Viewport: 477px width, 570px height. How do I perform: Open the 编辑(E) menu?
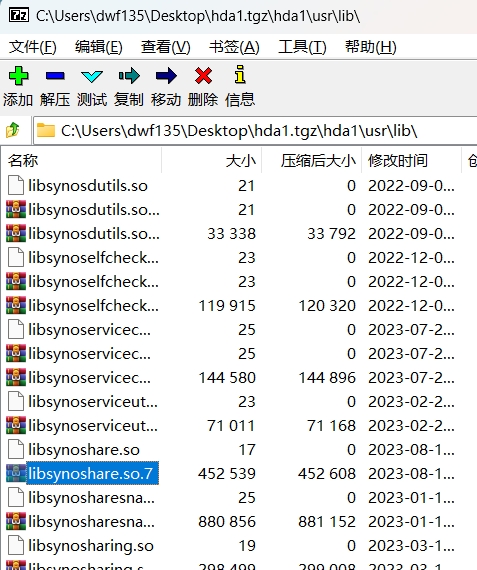click(99, 47)
